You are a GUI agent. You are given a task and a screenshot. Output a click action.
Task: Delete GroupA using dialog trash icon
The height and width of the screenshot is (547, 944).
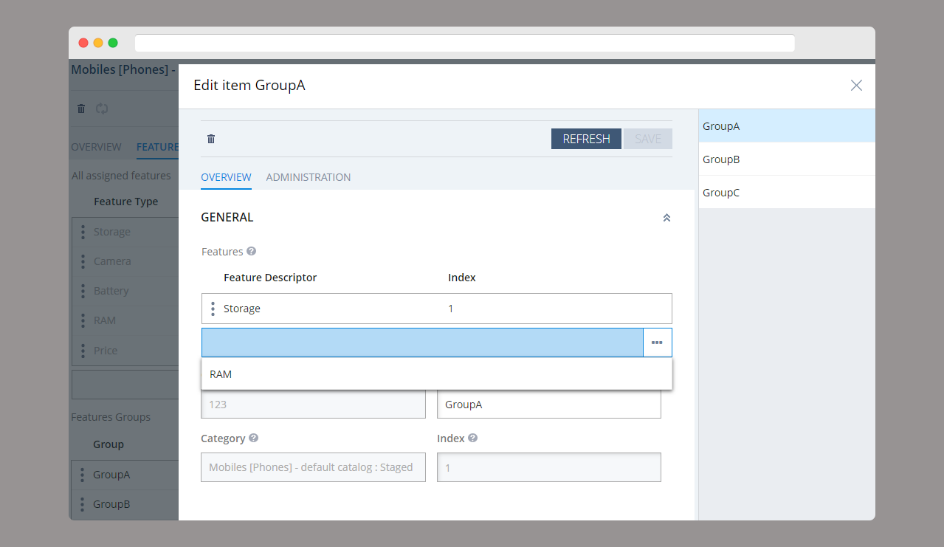(x=211, y=139)
